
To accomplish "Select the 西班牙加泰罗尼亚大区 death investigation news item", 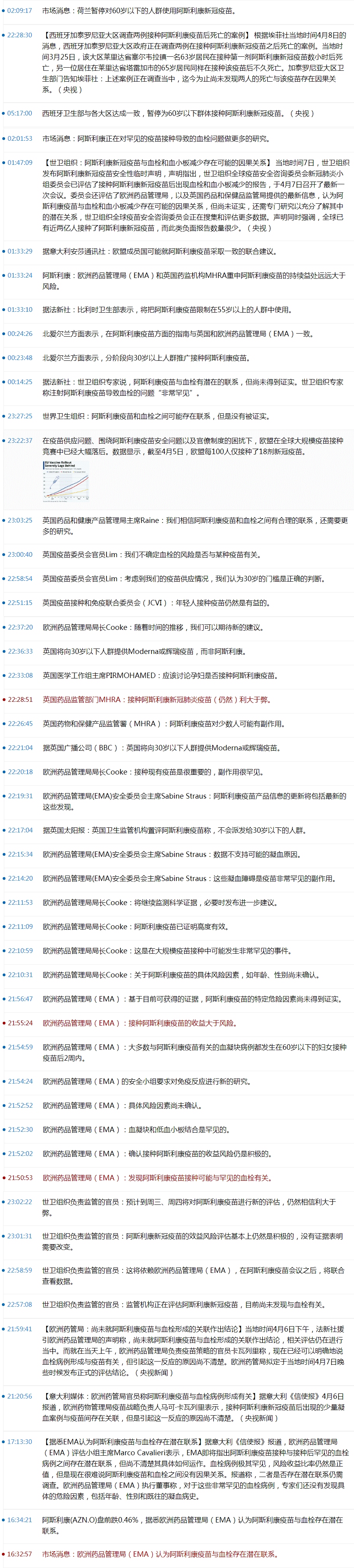I will [195, 62].
